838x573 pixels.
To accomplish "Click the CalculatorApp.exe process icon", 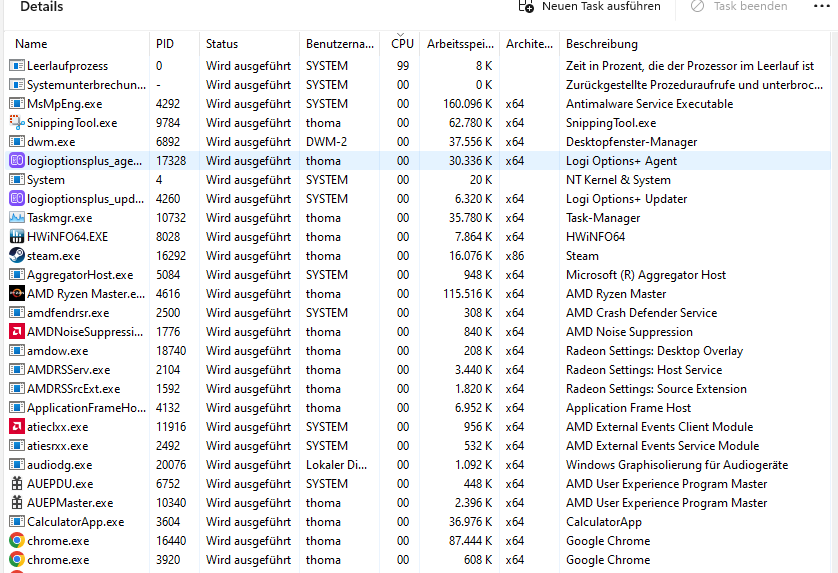I will 17,522.
